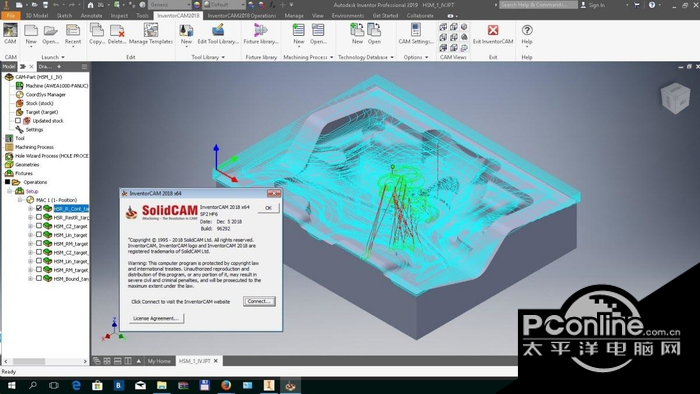Image resolution: width=700 pixels, height=394 pixels.
Task: Uncheck the HSR_R_Cont_target operation checkbox
Action: coord(39,208)
